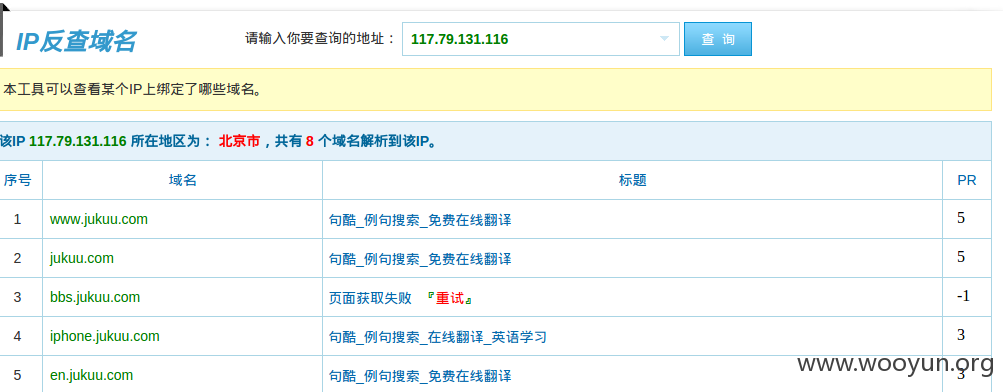Click the 北京市 region text

tap(239, 142)
